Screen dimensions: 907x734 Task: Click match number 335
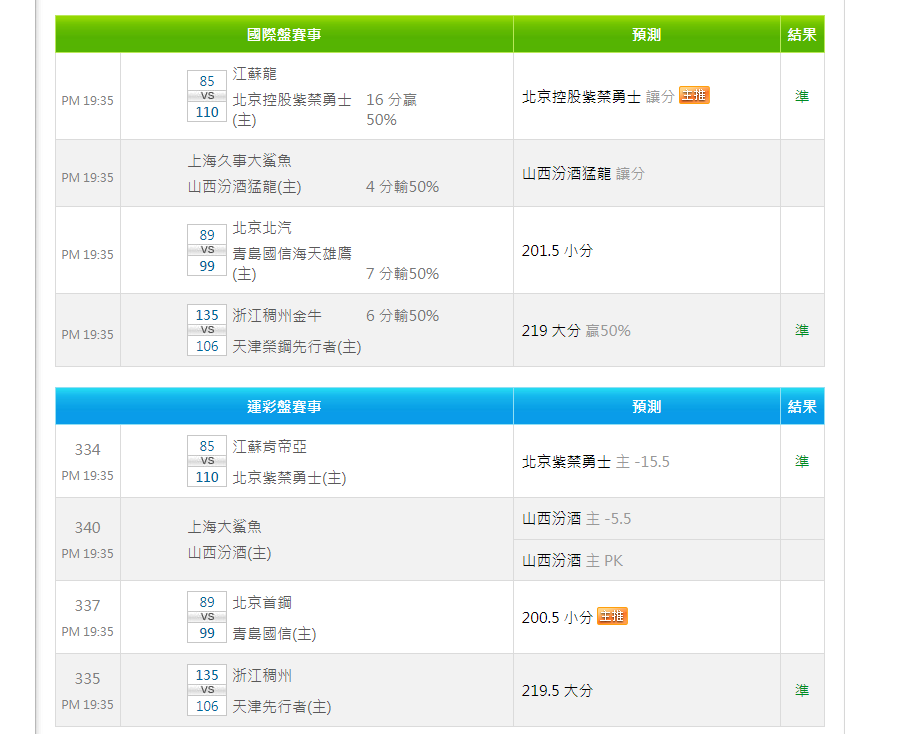pos(87,678)
